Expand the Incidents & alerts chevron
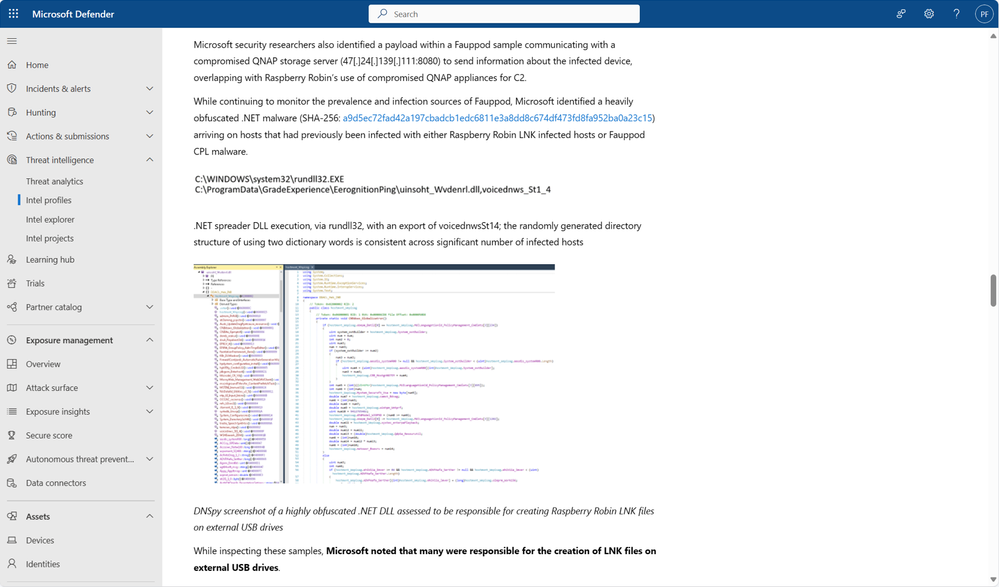Viewport: 999px width, 587px height. (150, 89)
